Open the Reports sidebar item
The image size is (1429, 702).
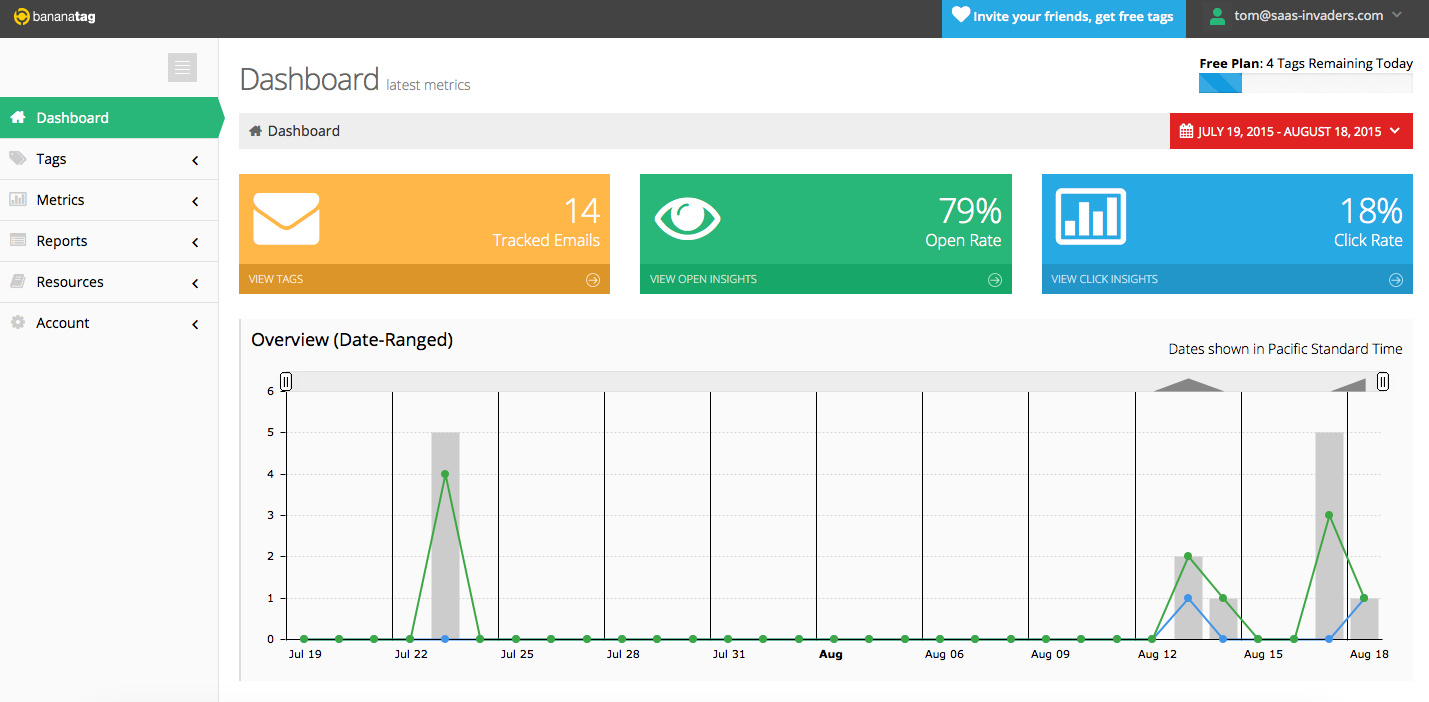tap(109, 241)
